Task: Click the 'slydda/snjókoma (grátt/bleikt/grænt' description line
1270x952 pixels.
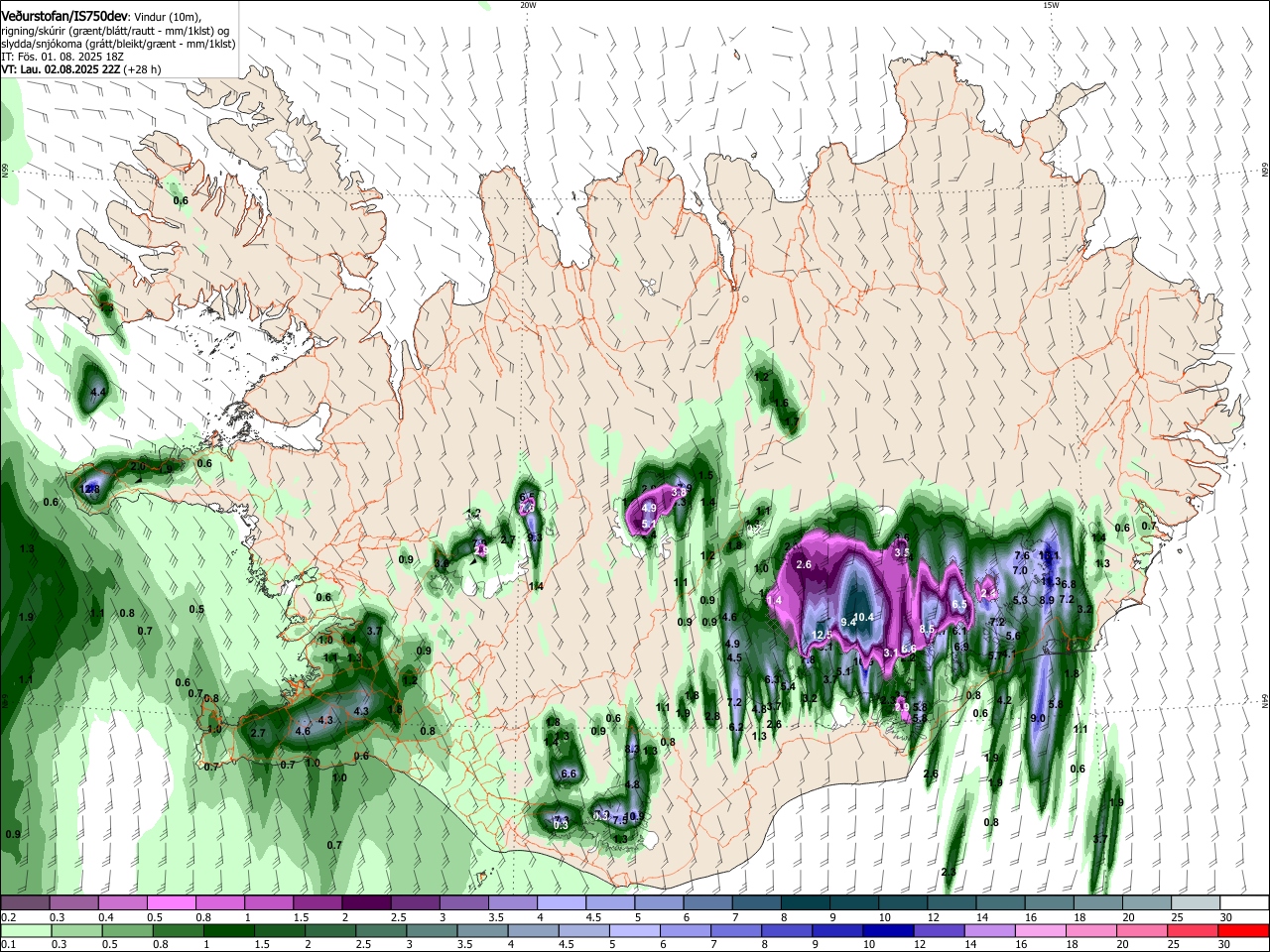Action: (x=118, y=44)
